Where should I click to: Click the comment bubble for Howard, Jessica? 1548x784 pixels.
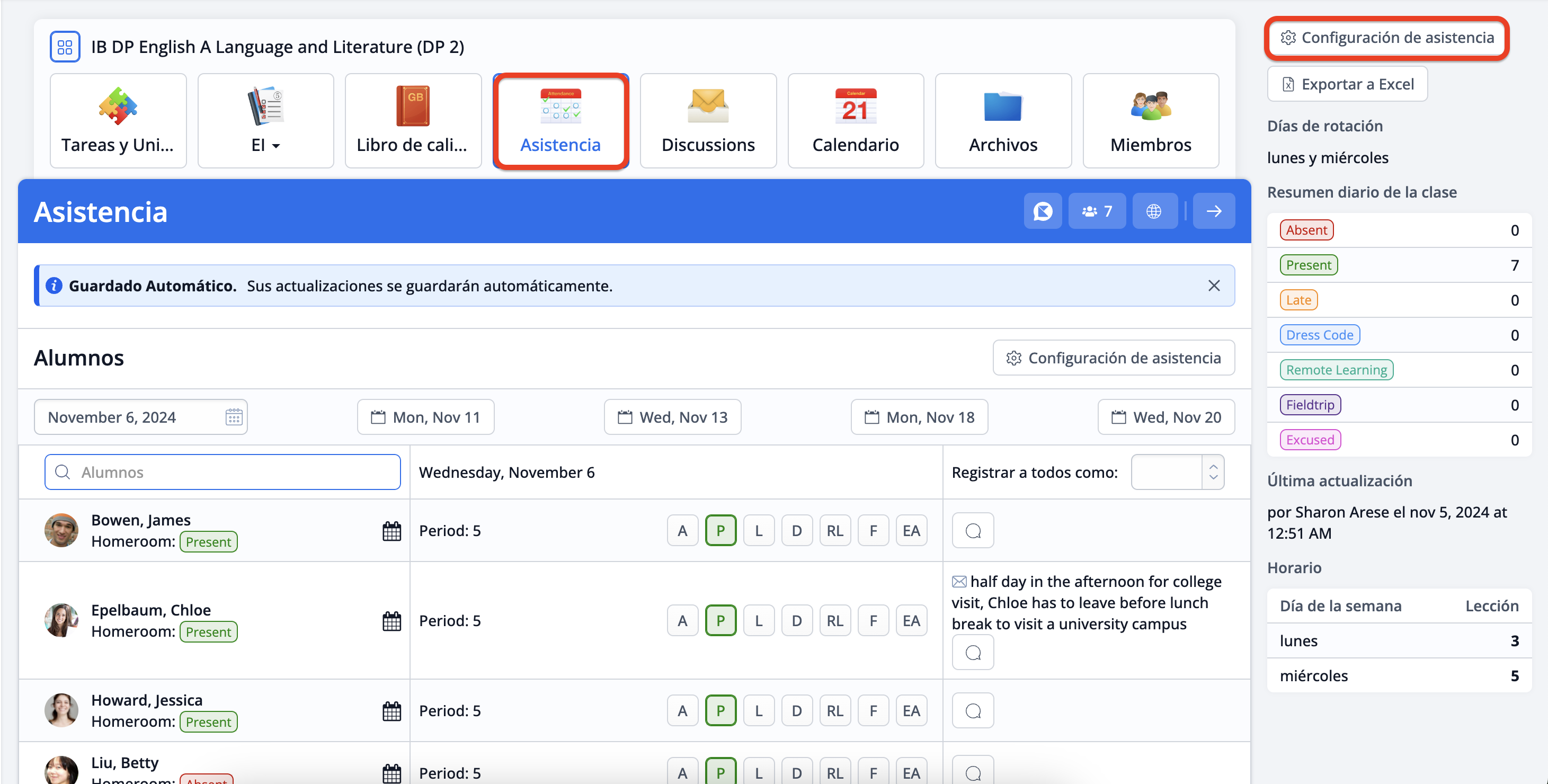[973, 711]
